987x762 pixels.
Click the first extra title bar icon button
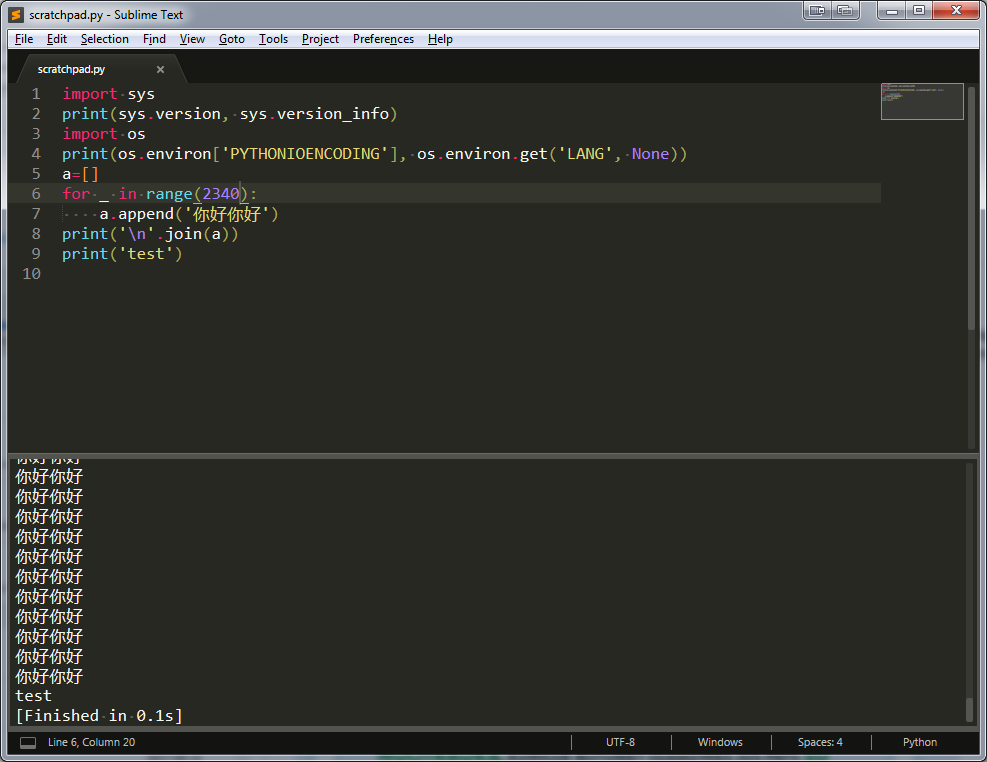click(817, 10)
